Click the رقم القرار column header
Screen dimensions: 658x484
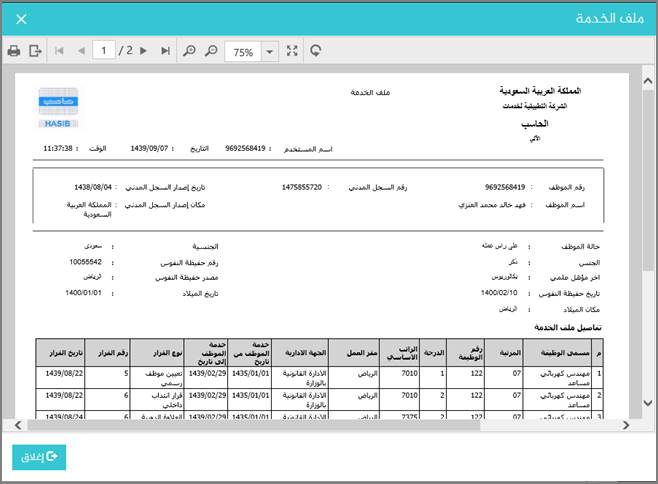pos(107,353)
